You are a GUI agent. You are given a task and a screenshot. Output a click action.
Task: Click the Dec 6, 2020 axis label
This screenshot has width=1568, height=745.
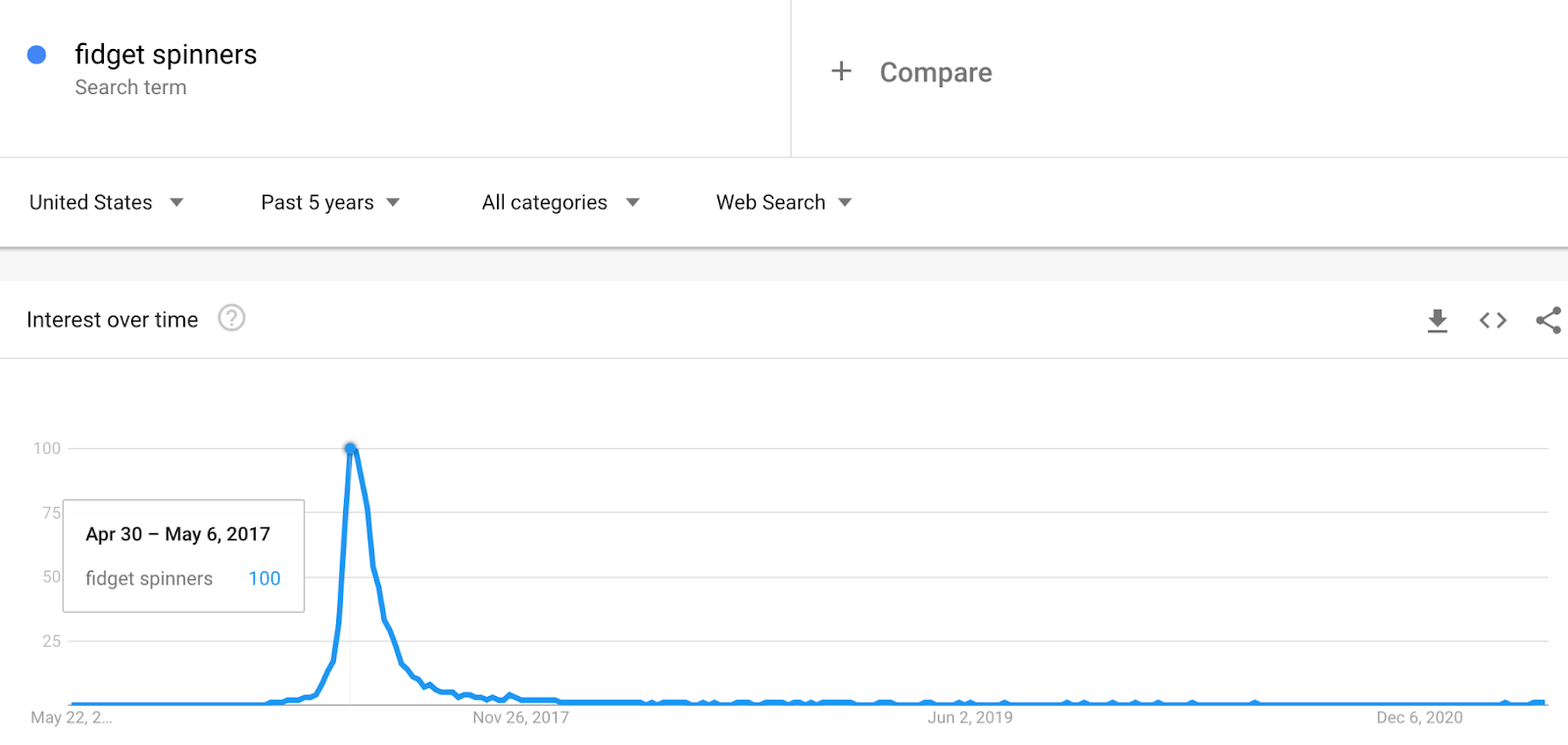pyautogui.click(x=1419, y=718)
